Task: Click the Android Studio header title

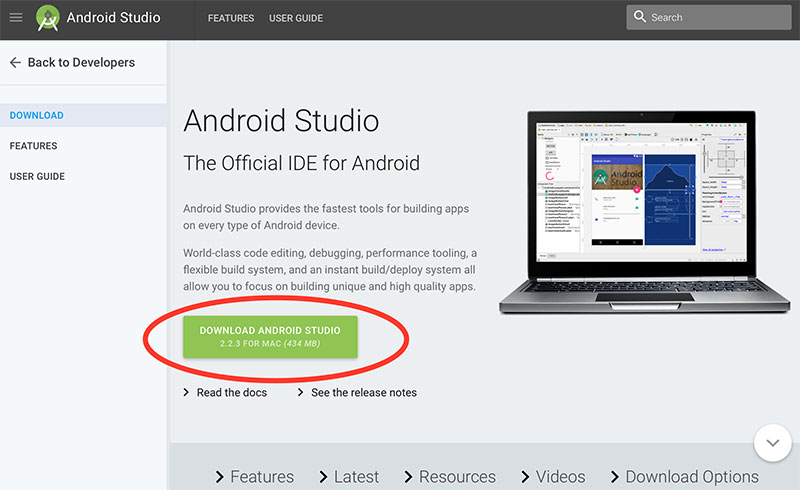Action: [113, 18]
